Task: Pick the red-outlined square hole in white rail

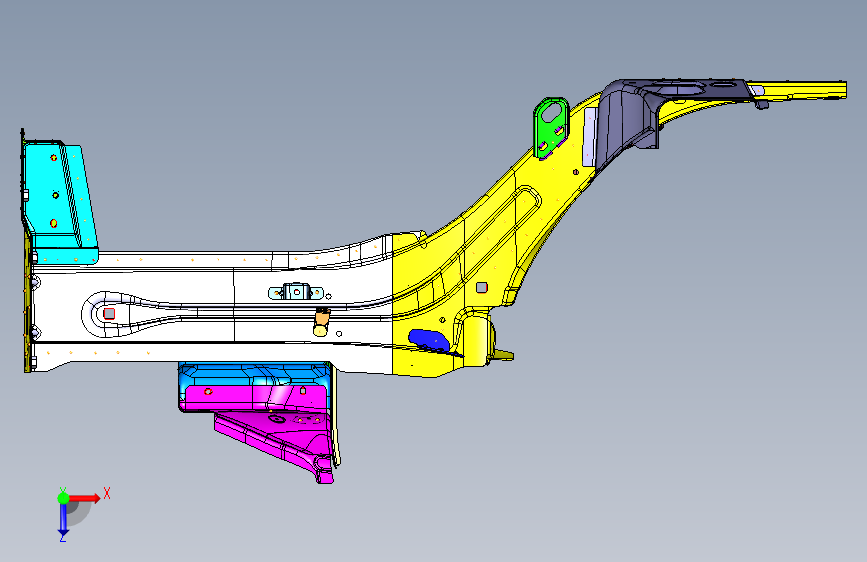Action: tap(109, 314)
